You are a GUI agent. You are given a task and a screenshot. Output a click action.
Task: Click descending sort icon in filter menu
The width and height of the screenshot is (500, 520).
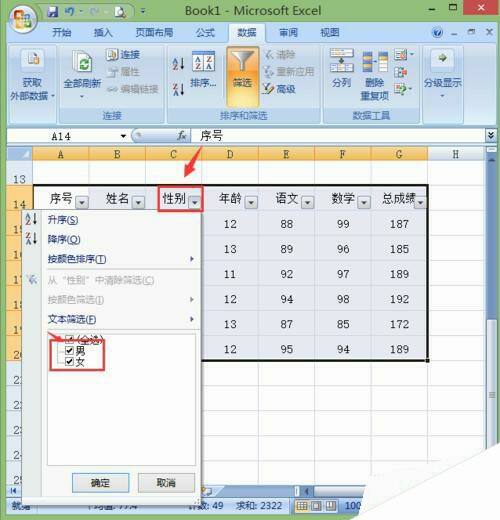(x=31, y=238)
